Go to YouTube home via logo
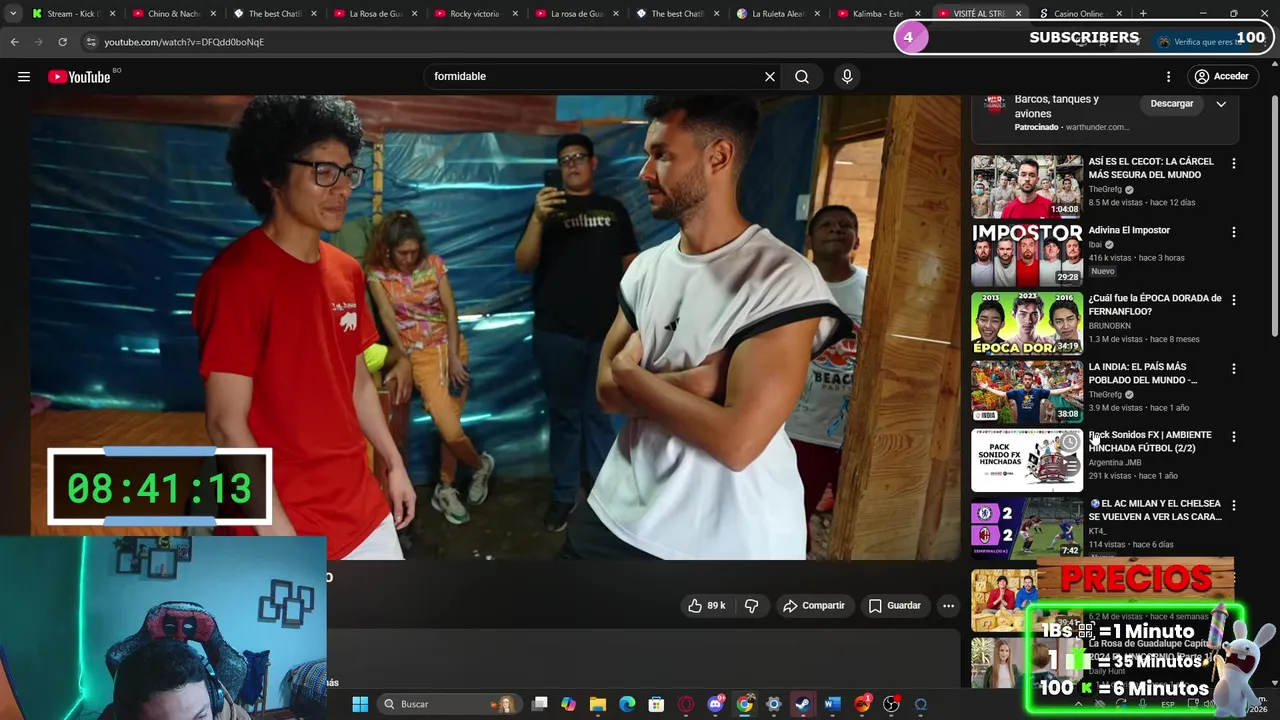This screenshot has width=1280, height=720. [79, 77]
